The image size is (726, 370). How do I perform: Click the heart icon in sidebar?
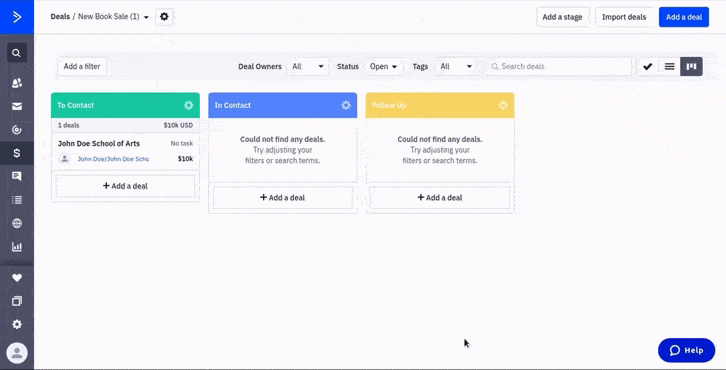point(17,278)
